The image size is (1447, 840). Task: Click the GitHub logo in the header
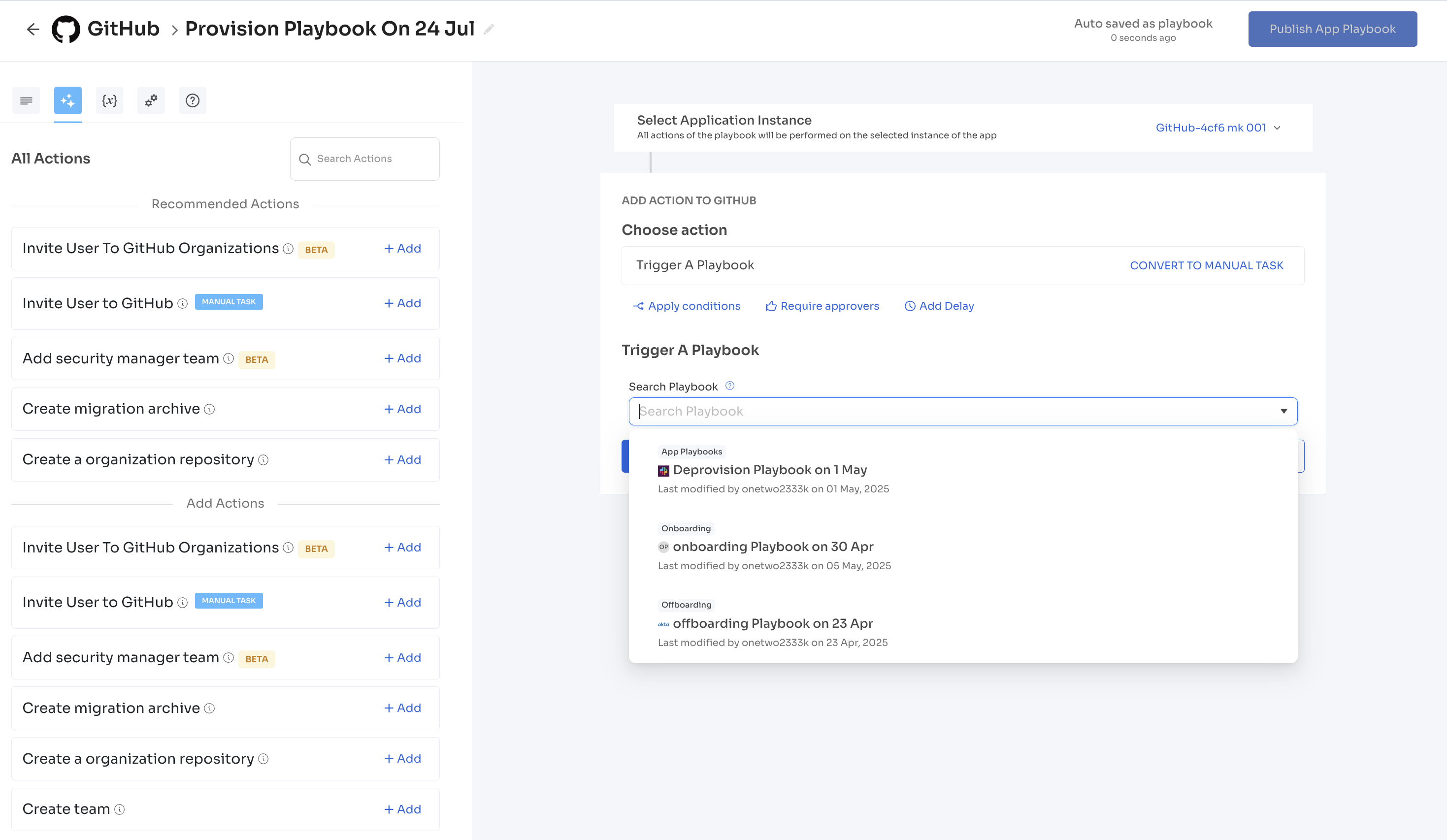[x=66, y=29]
